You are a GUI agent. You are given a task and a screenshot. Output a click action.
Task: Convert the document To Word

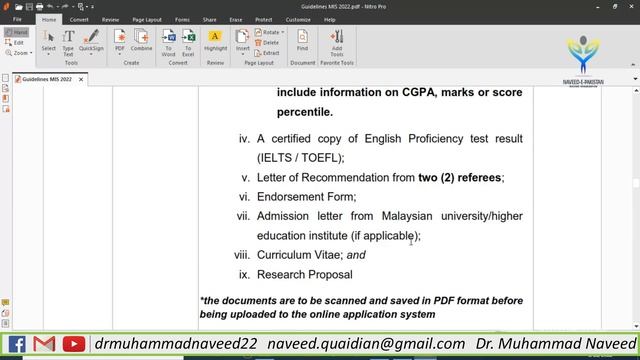click(x=168, y=43)
